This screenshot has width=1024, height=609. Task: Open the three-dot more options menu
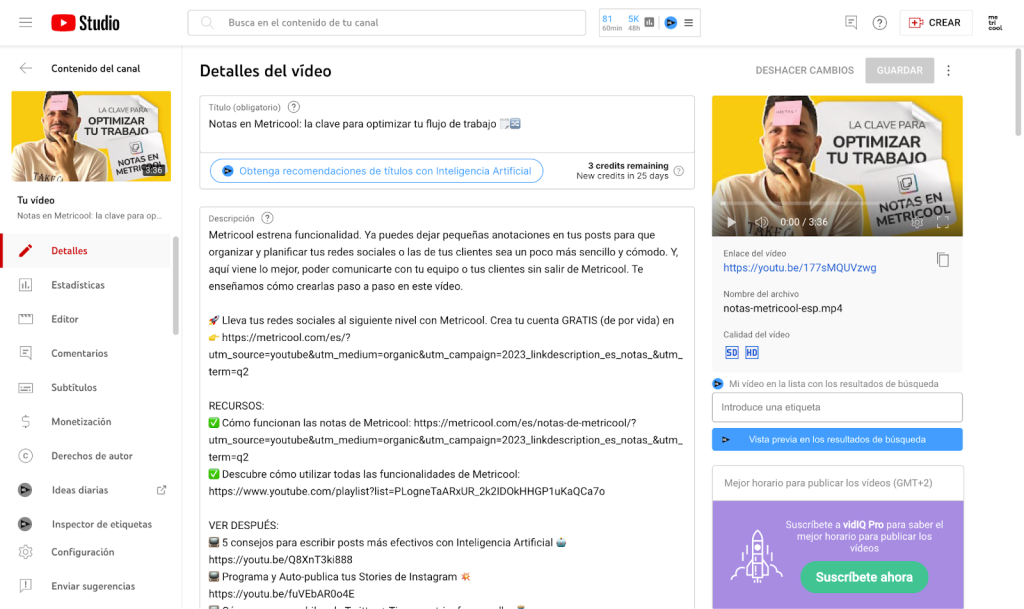coord(949,70)
